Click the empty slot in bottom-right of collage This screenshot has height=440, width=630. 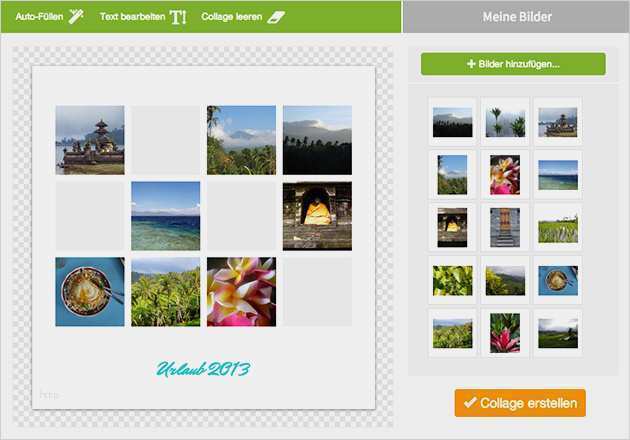click(x=317, y=292)
